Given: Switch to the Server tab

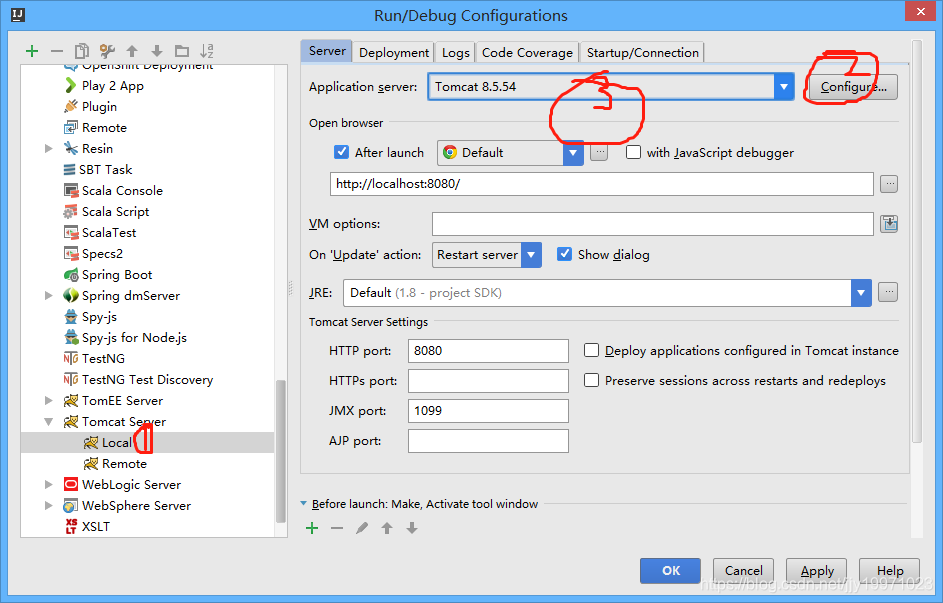Looking at the screenshot, I should [x=327, y=51].
